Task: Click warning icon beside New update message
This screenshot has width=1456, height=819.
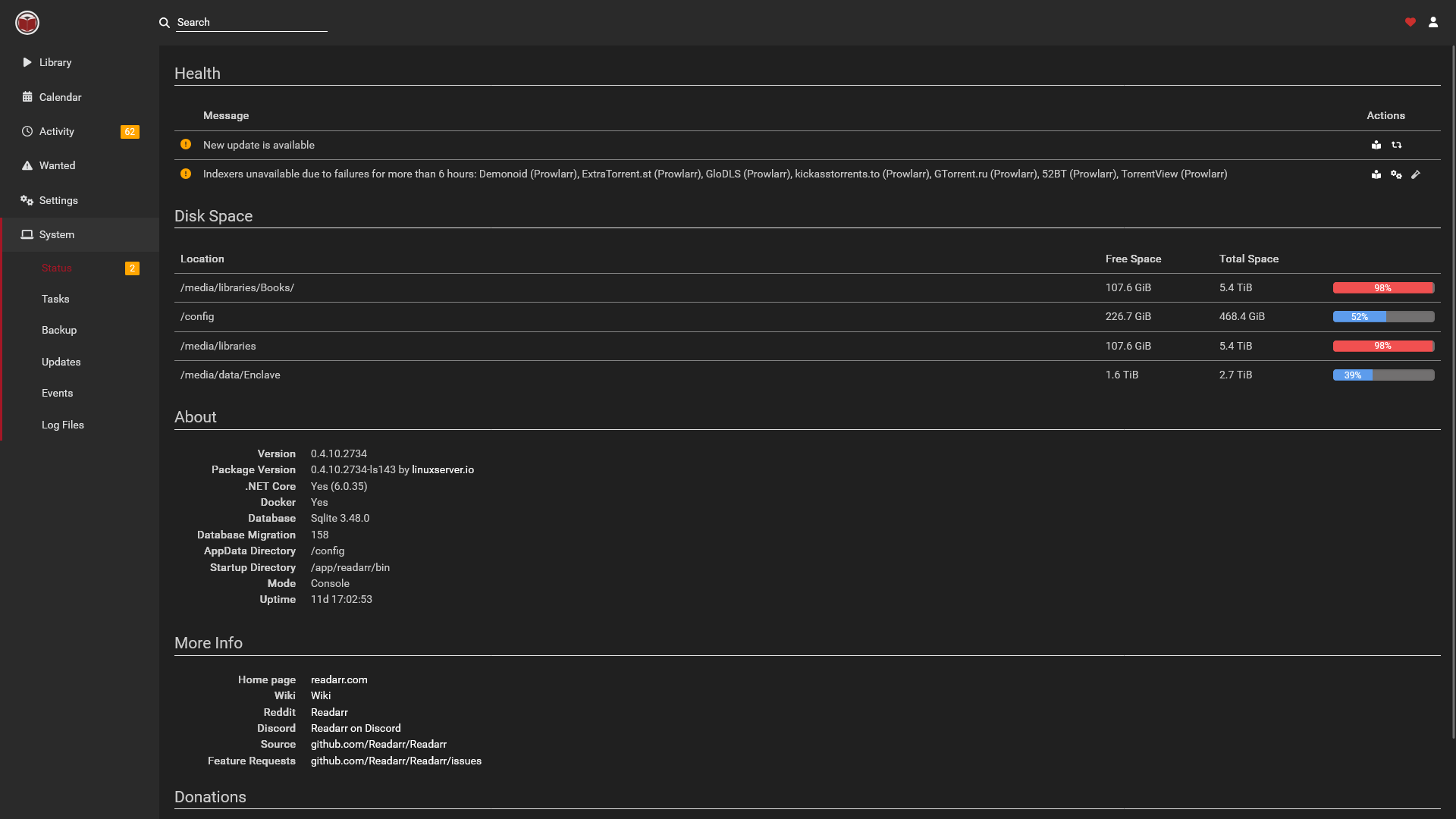Action: click(x=186, y=144)
